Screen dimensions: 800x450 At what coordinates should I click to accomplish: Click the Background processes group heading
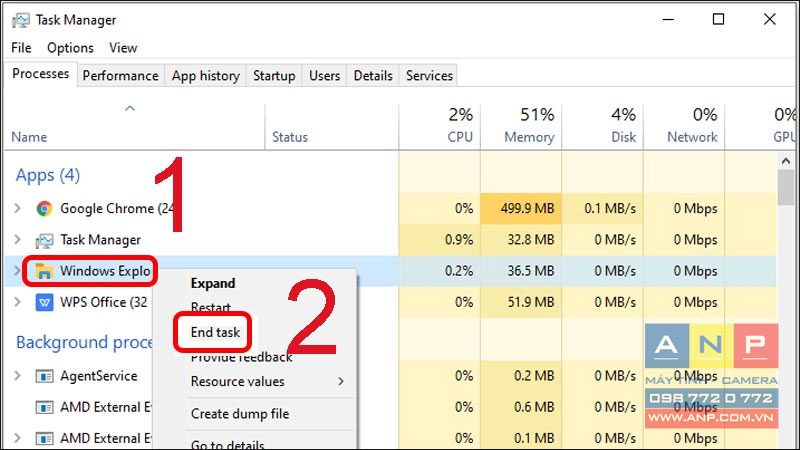[x=84, y=342]
